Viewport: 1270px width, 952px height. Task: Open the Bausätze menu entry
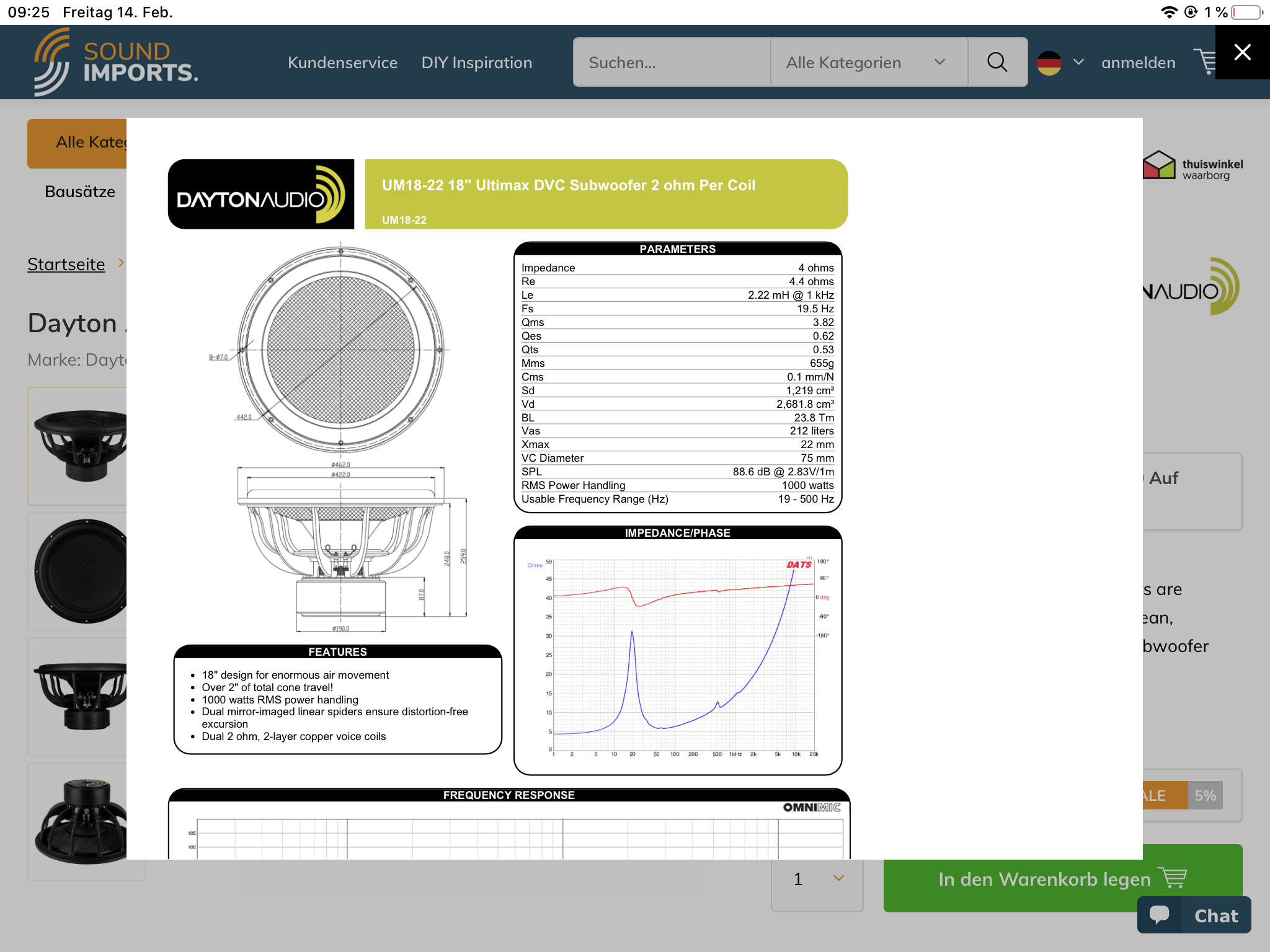coord(80,192)
